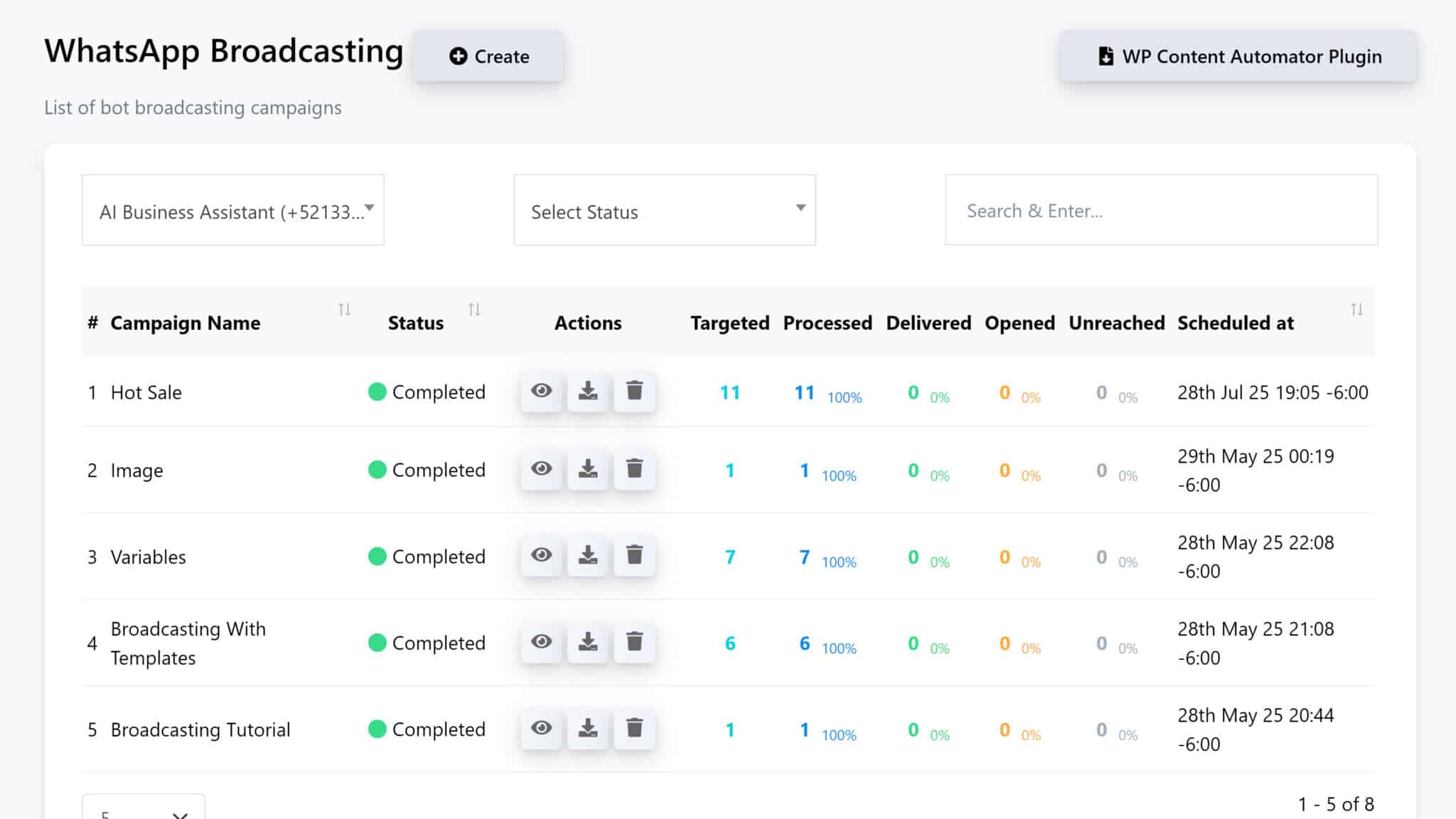The width and height of the screenshot is (1456, 819).
Task: Open the AI Business Assistant account dropdown
Action: point(233,210)
